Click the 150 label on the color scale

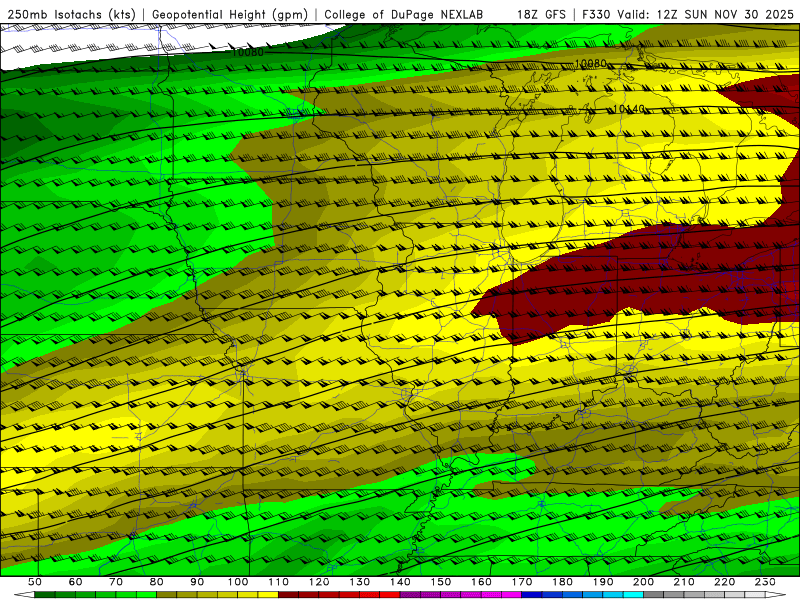coord(441,582)
